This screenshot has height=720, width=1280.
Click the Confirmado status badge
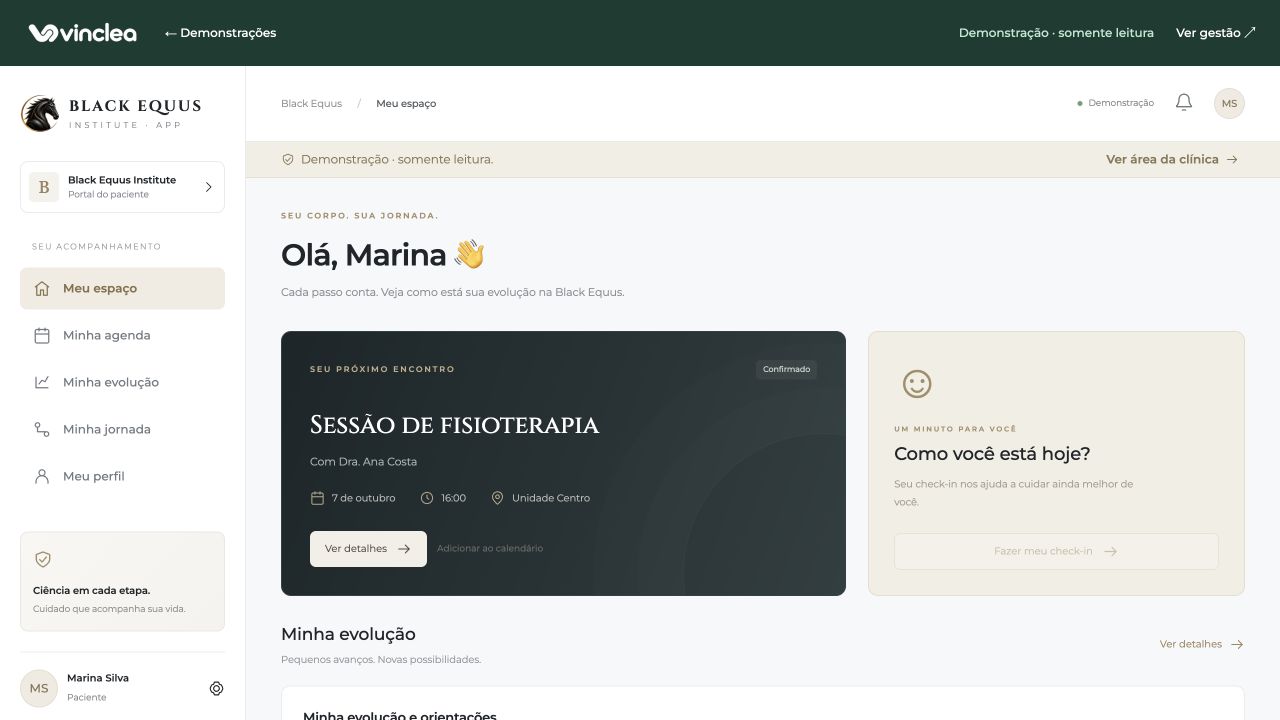tap(787, 369)
